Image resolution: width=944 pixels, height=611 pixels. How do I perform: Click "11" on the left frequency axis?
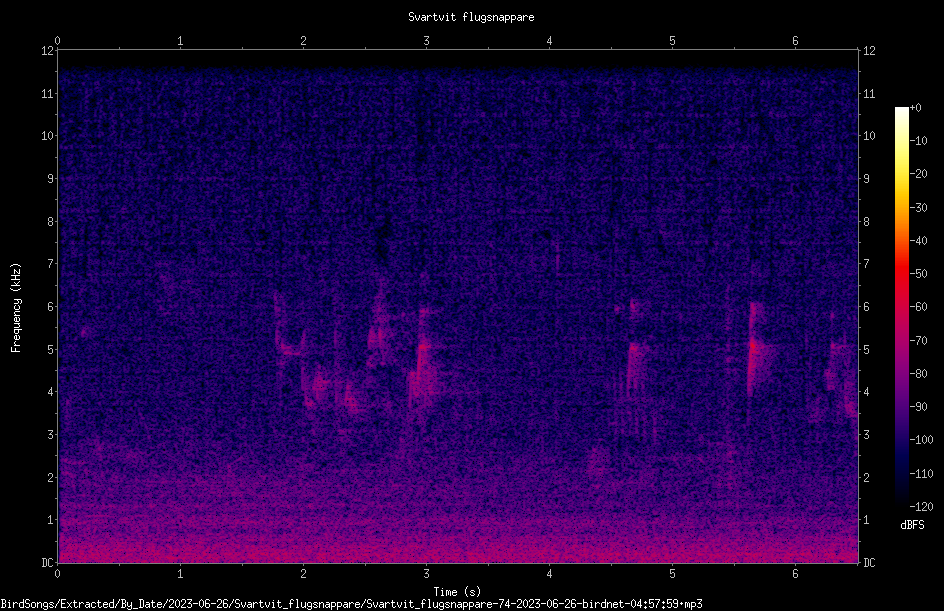[x=47, y=93]
